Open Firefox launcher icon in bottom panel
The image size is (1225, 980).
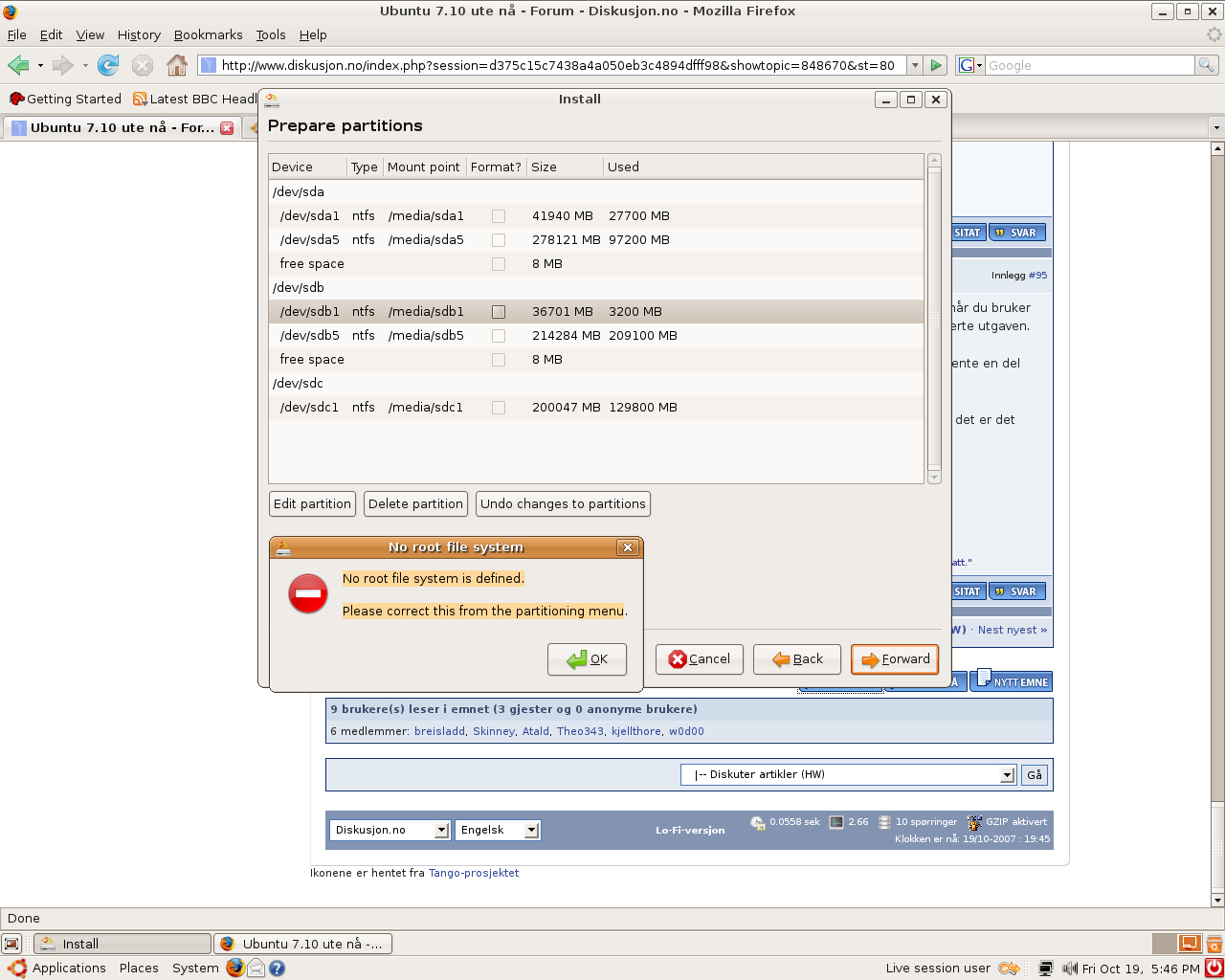click(235, 968)
